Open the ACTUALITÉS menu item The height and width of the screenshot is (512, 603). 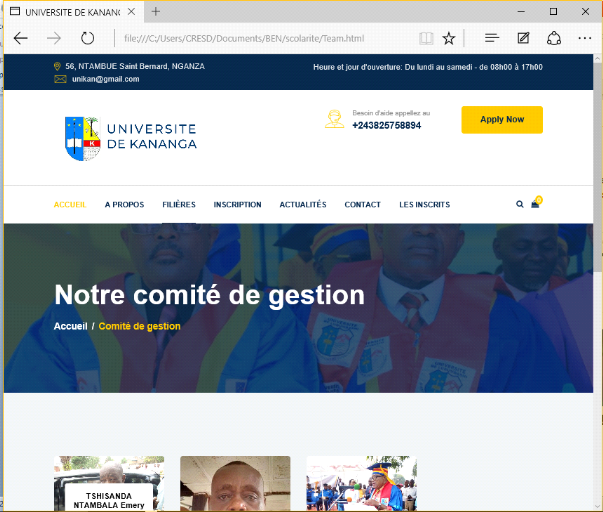tap(303, 205)
